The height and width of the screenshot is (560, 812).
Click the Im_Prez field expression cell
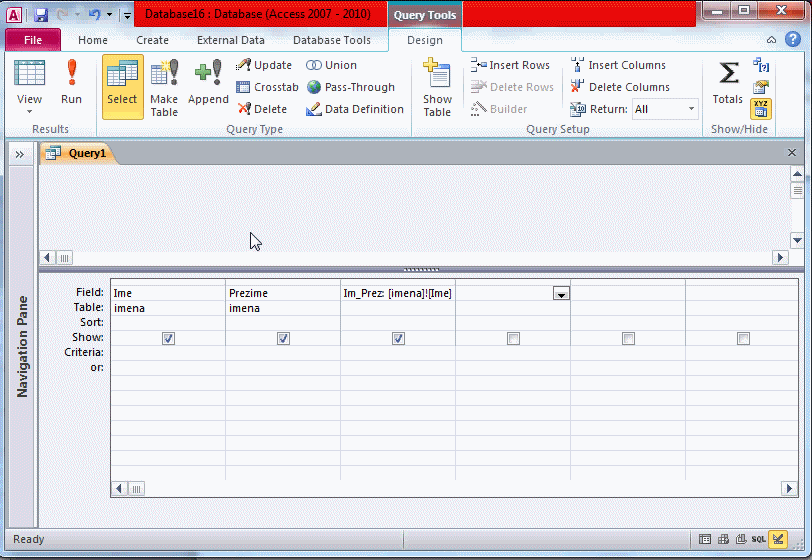point(397,293)
